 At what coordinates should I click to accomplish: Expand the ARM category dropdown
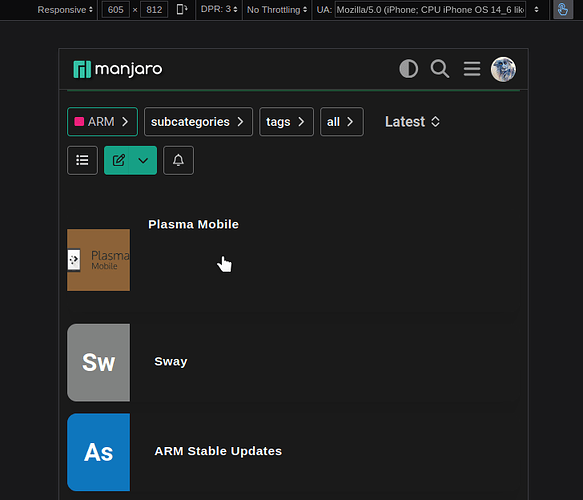[102, 122]
